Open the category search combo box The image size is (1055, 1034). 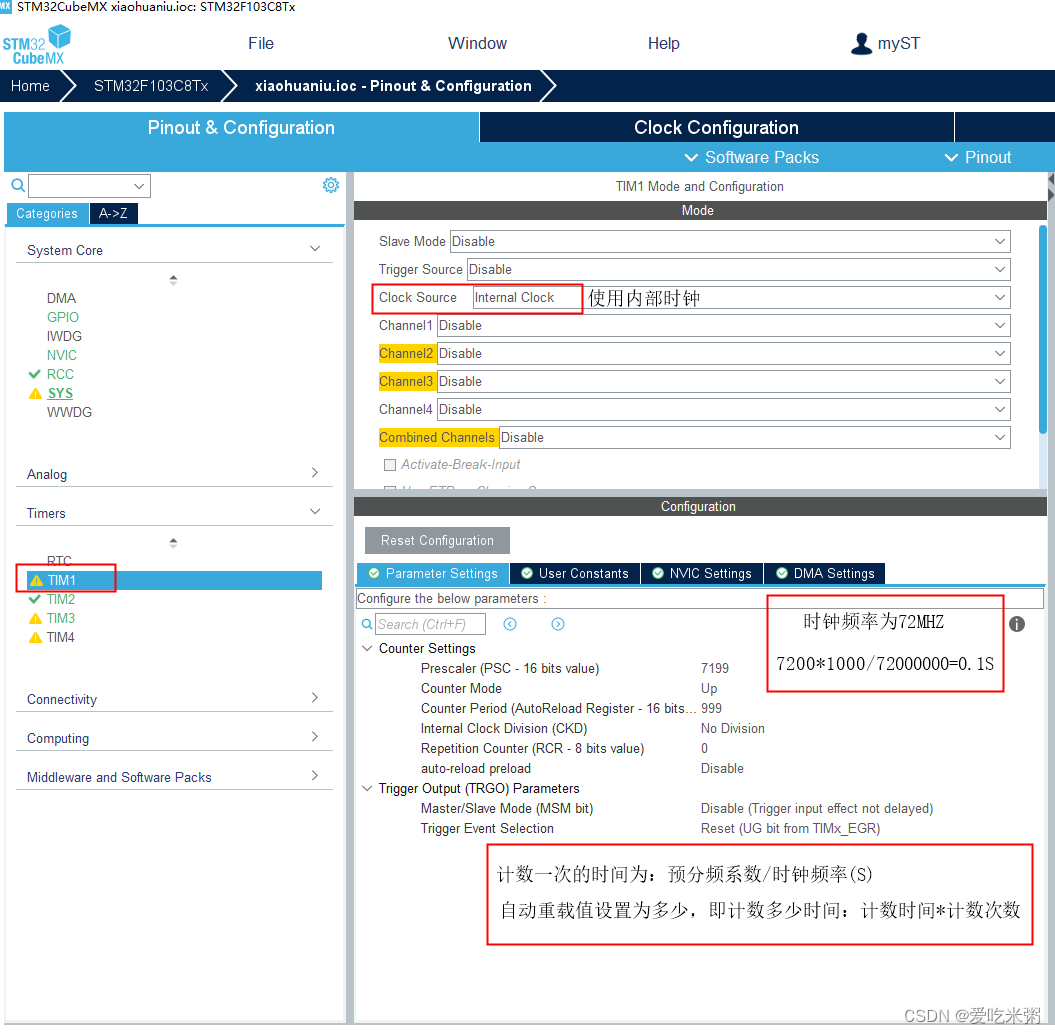89,186
